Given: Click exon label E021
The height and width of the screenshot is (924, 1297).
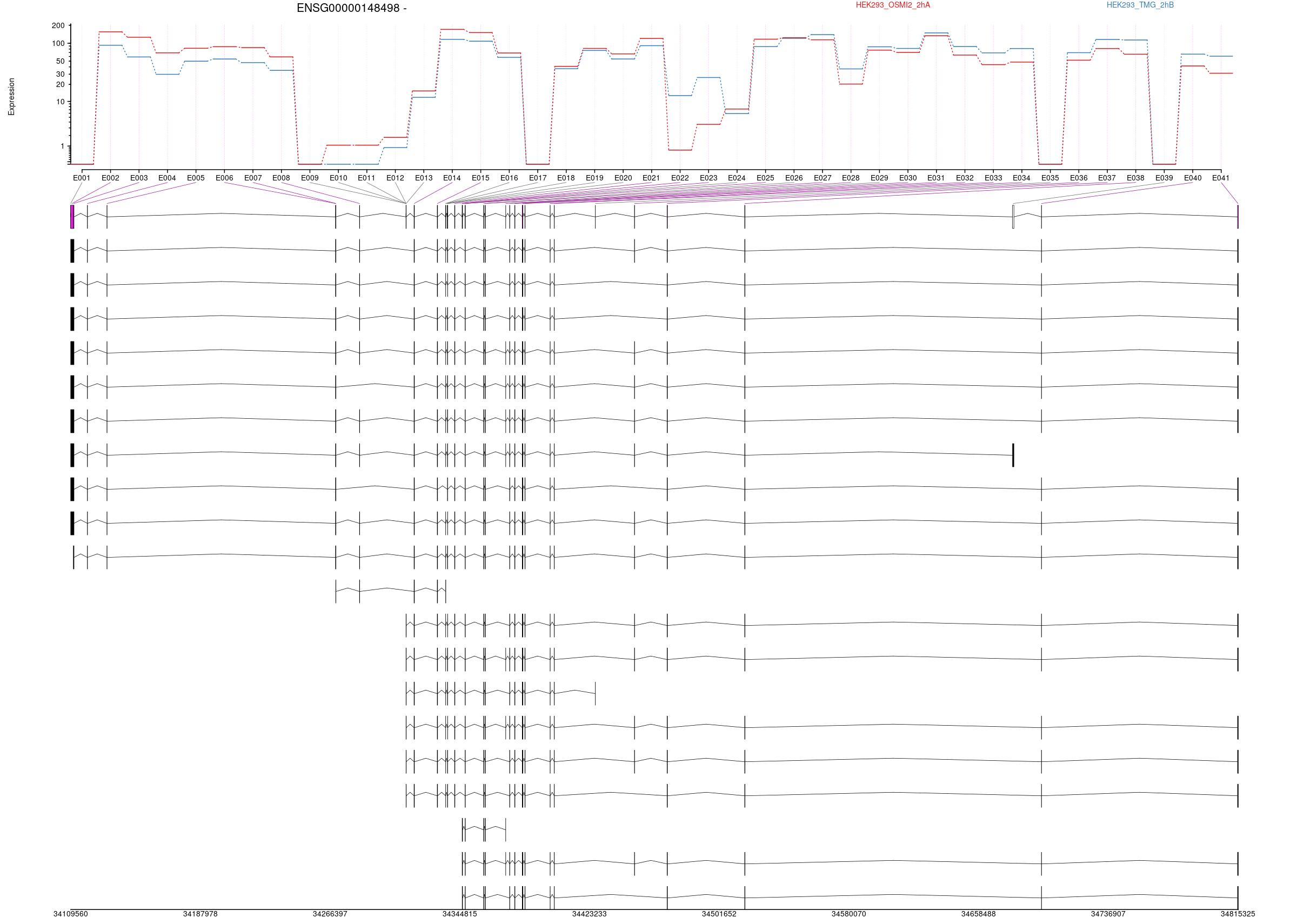Looking at the screenshot, I should click(651, 178).
